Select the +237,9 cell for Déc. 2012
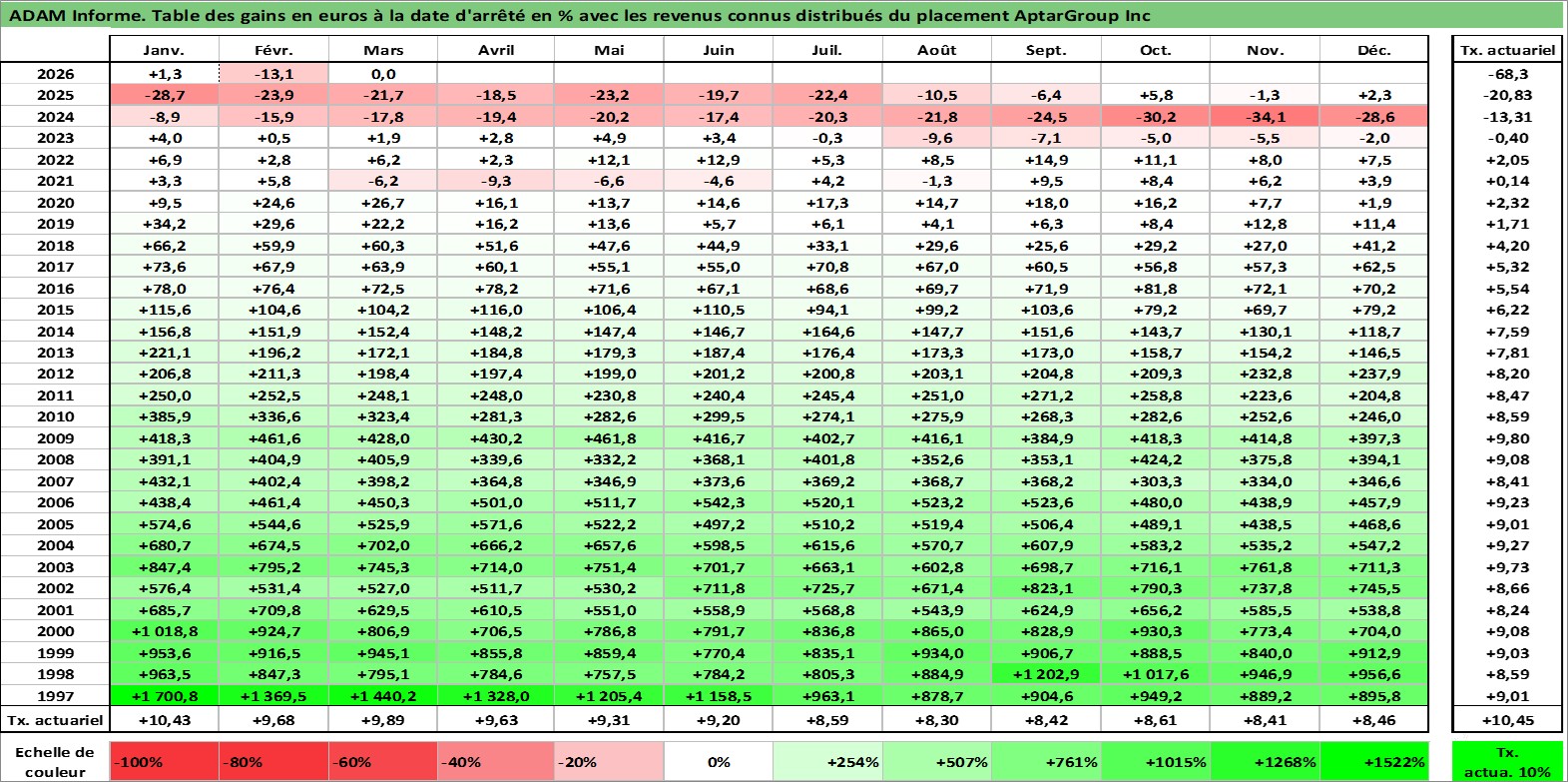The width and height of the screenshot is (1568, 782). pos(1373,374)
